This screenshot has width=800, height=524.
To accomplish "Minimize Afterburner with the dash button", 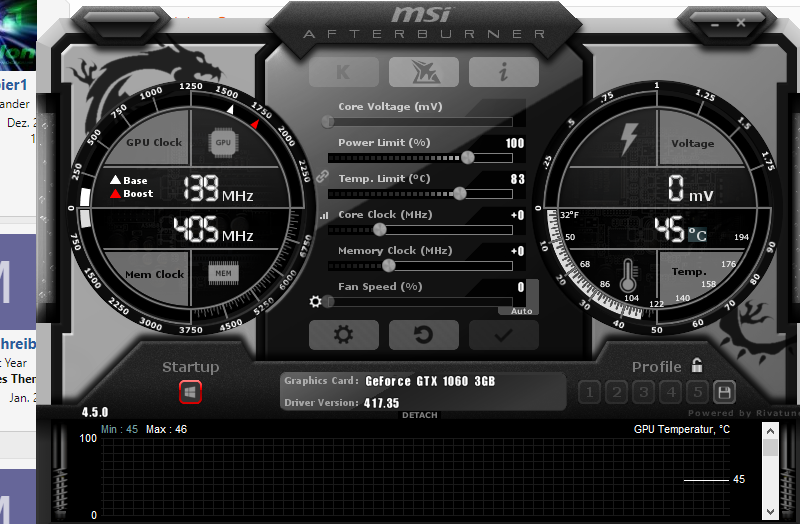I will 715,24.
